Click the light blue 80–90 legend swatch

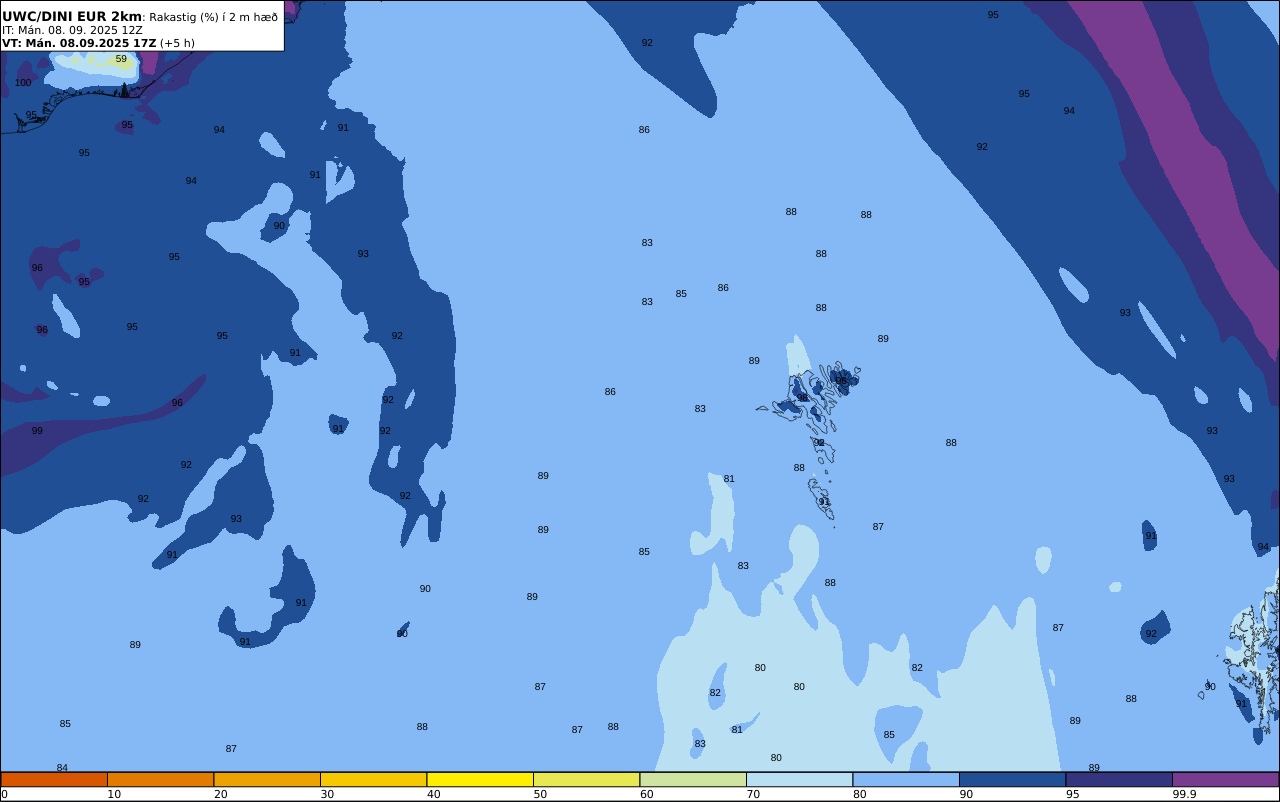(906, 779)
